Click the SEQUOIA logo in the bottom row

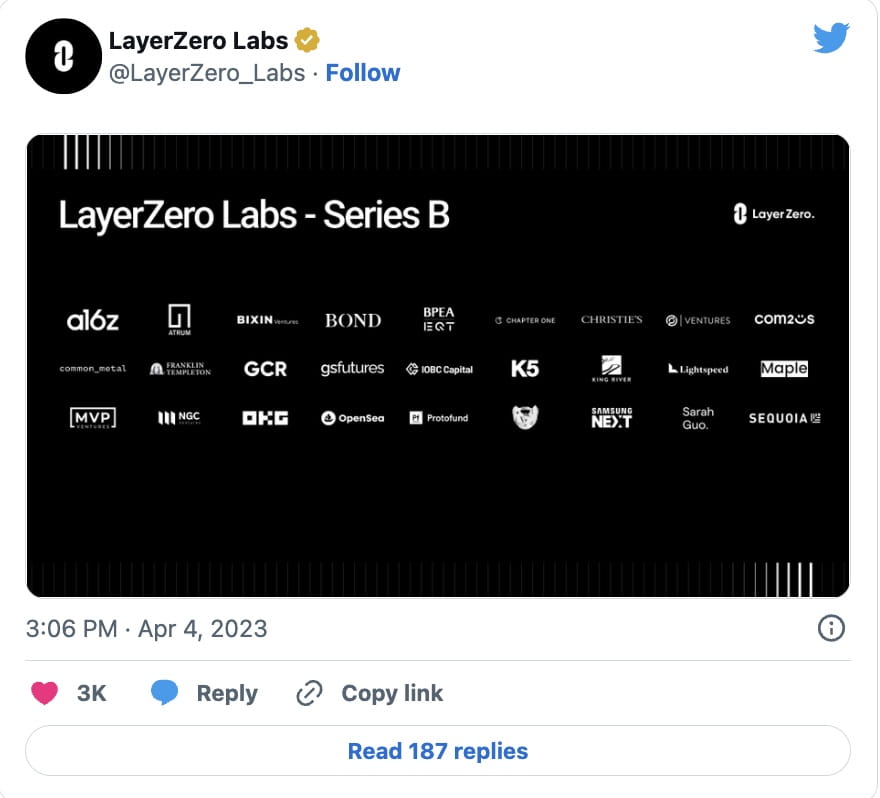pyautogui.click(x=783, y=419)
